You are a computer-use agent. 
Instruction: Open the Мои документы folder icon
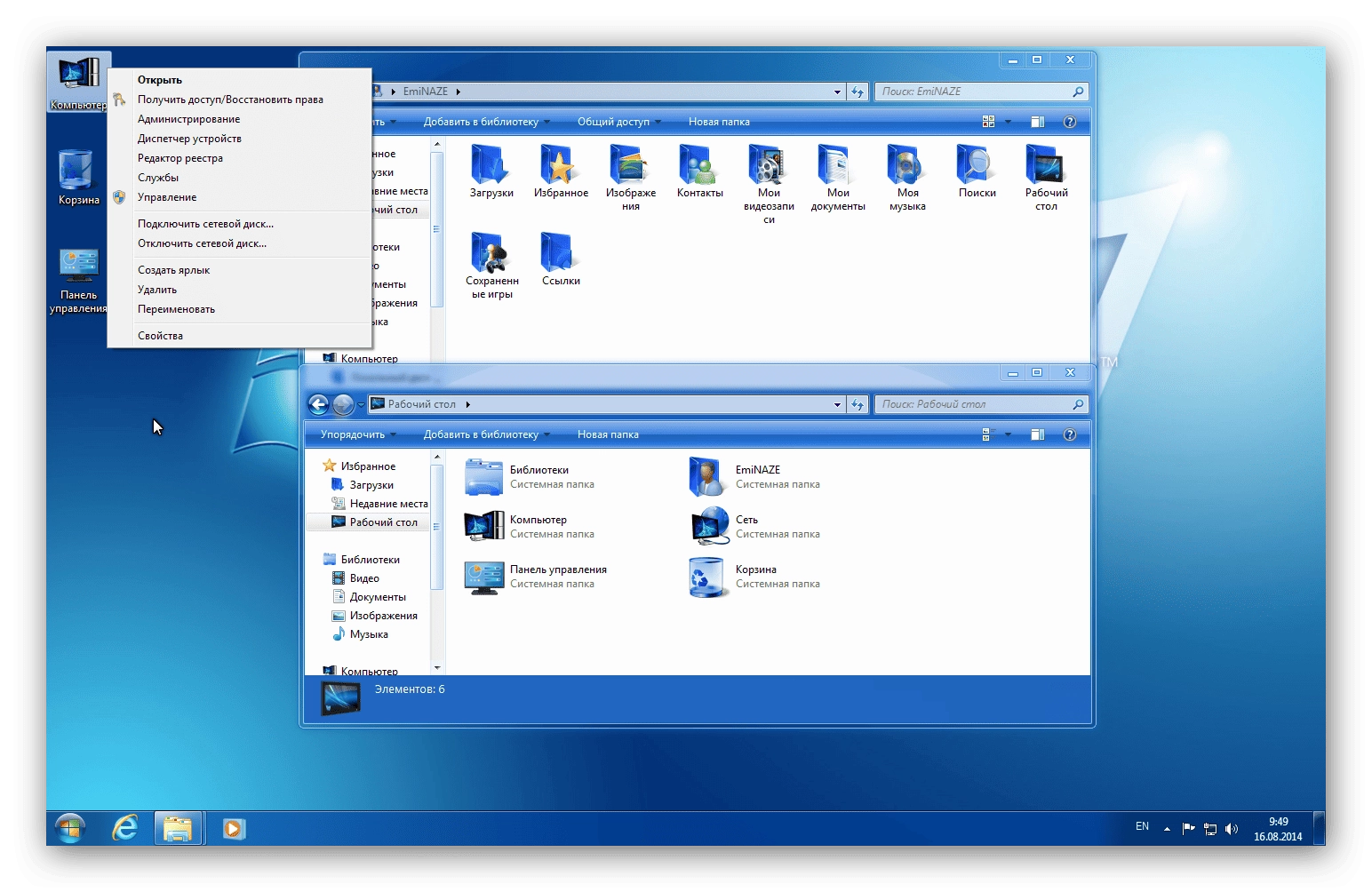pos(837,165)
